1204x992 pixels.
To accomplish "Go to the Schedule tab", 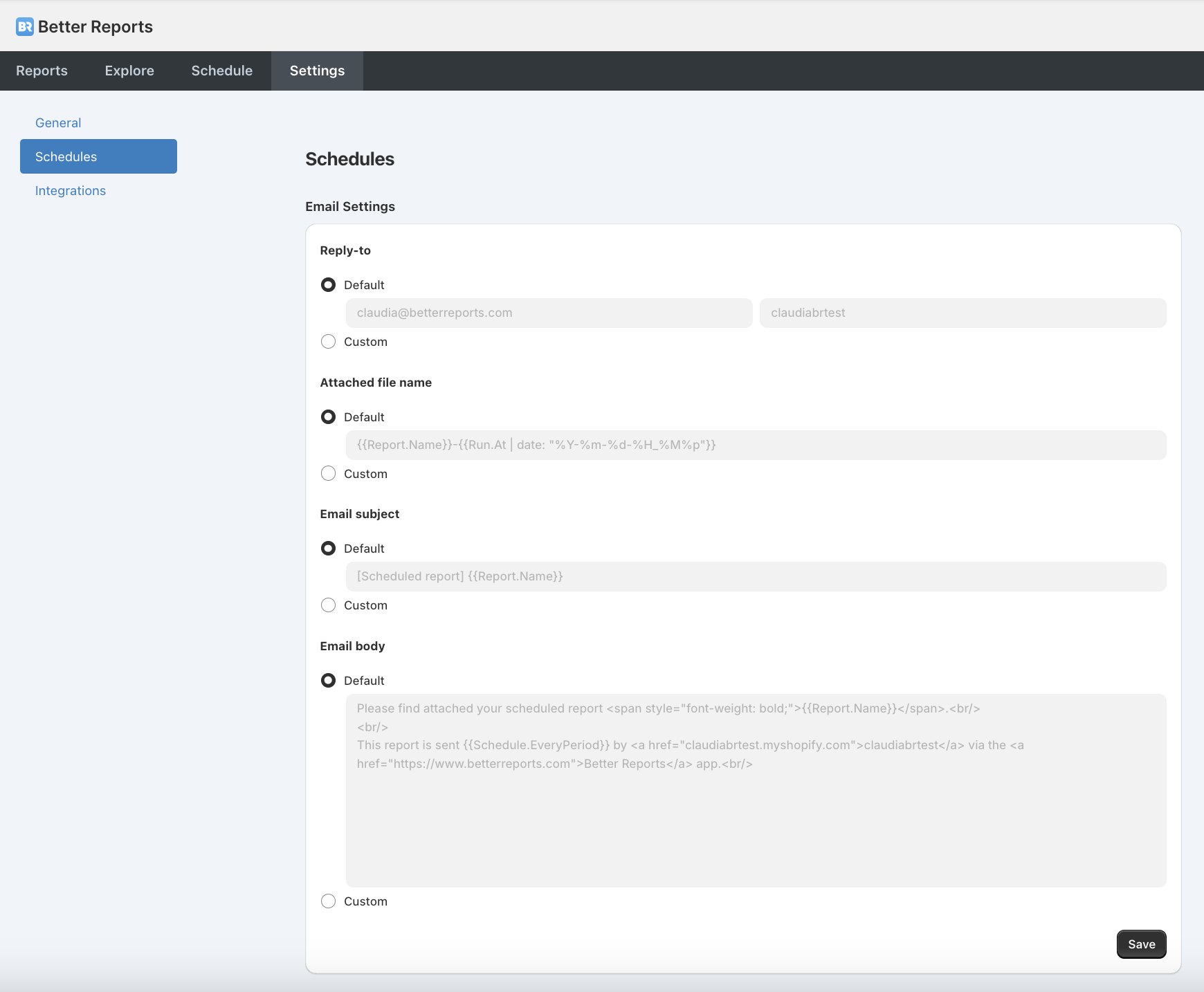I will [x=221, y=71].
